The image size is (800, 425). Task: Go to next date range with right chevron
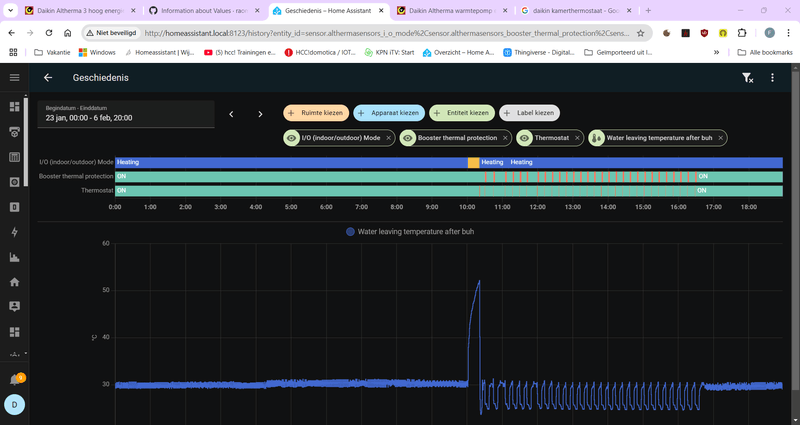(260, 114)
